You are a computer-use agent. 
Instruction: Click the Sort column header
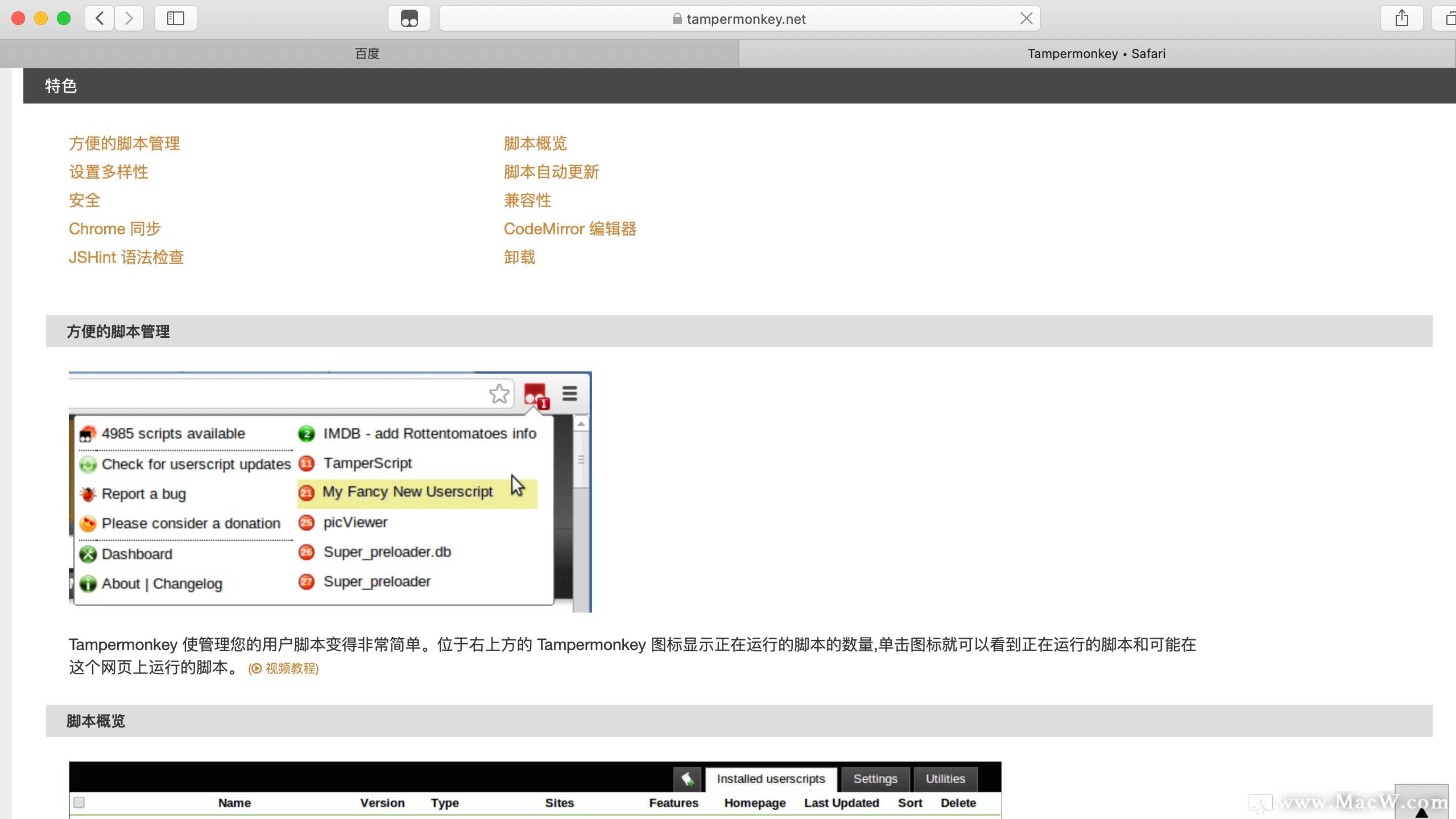(x=910, y=803)
